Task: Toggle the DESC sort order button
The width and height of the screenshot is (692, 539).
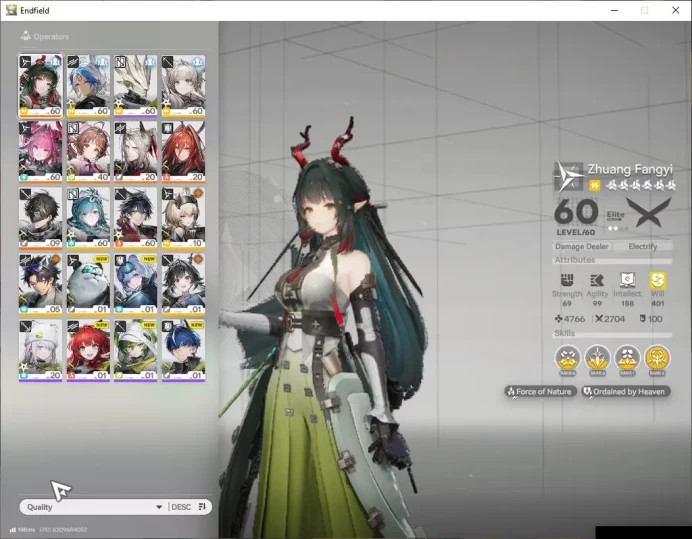Action: coord(189,507)
